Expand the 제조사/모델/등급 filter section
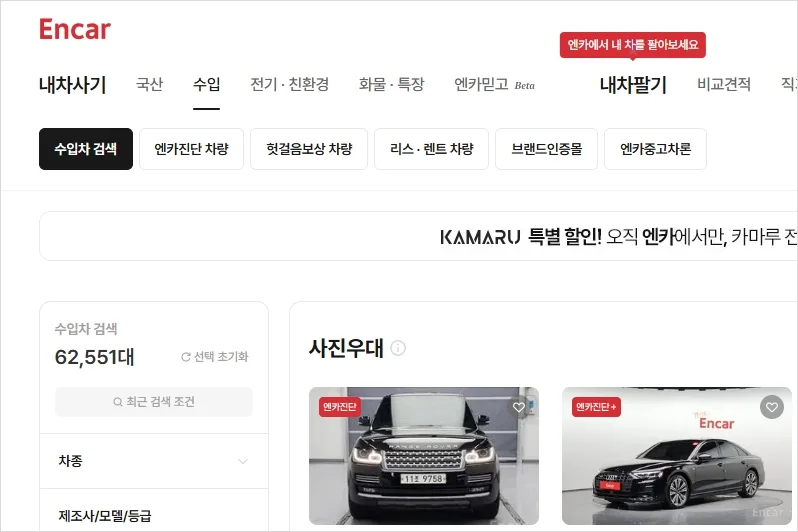 pos(154,515)
